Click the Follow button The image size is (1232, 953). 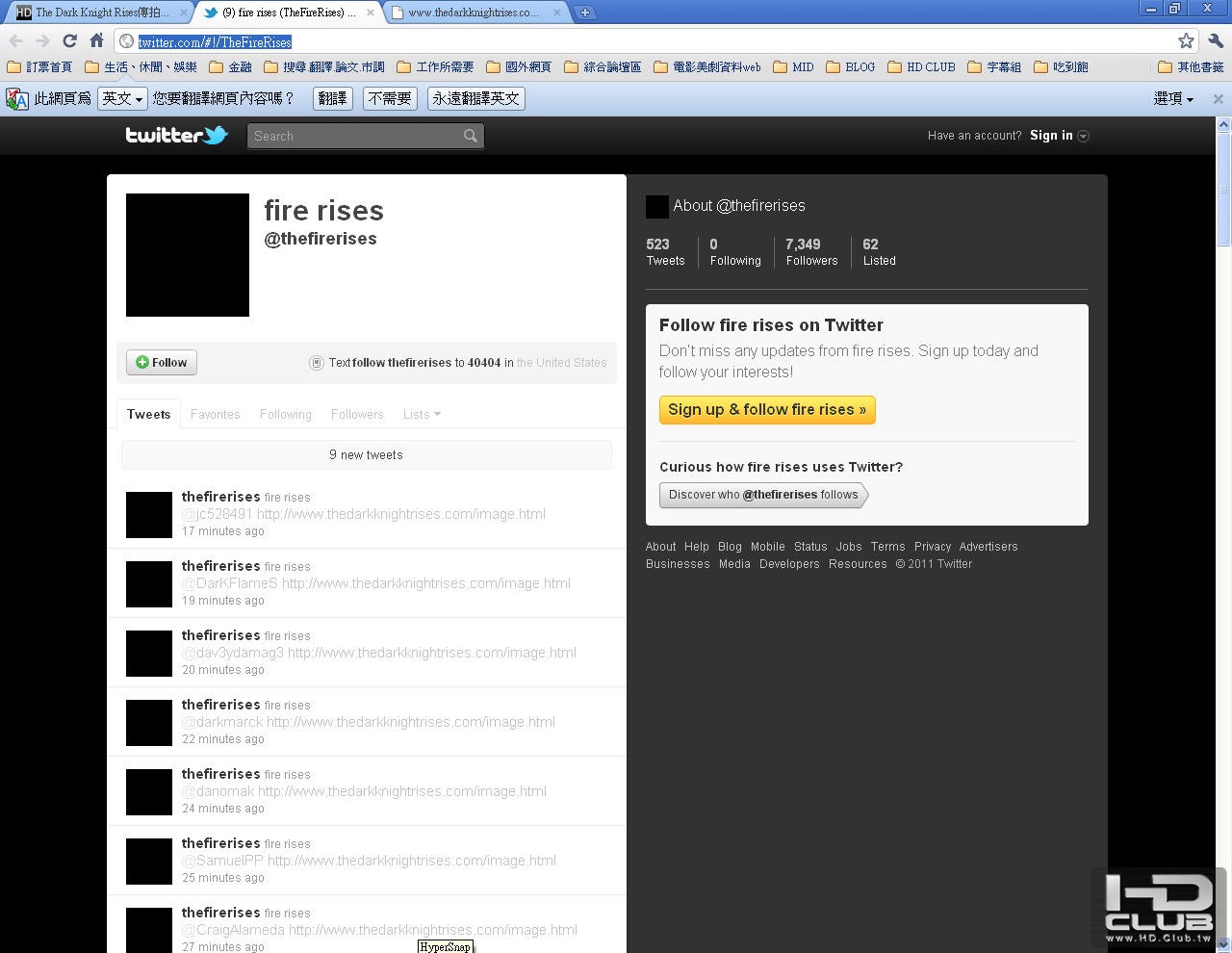(162, 362)
